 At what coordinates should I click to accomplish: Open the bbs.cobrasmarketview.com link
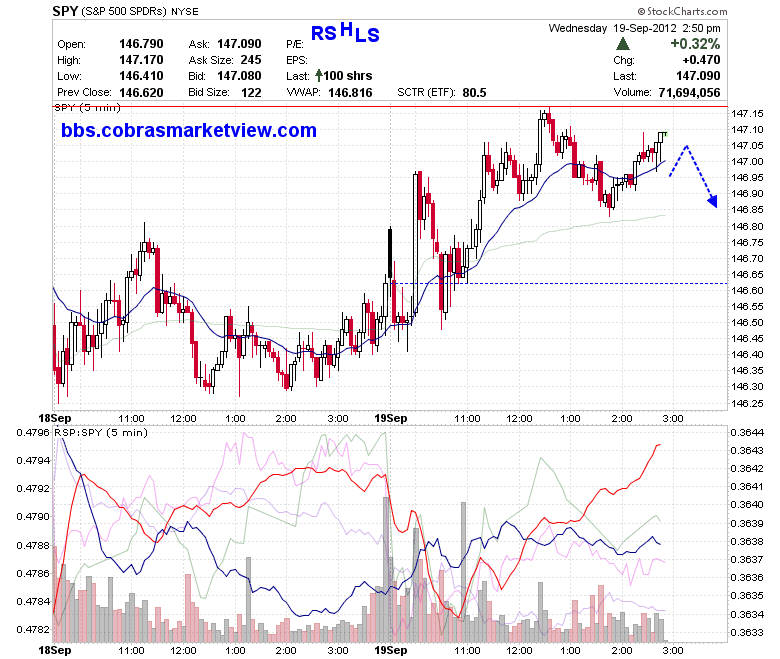coord(189,130)
